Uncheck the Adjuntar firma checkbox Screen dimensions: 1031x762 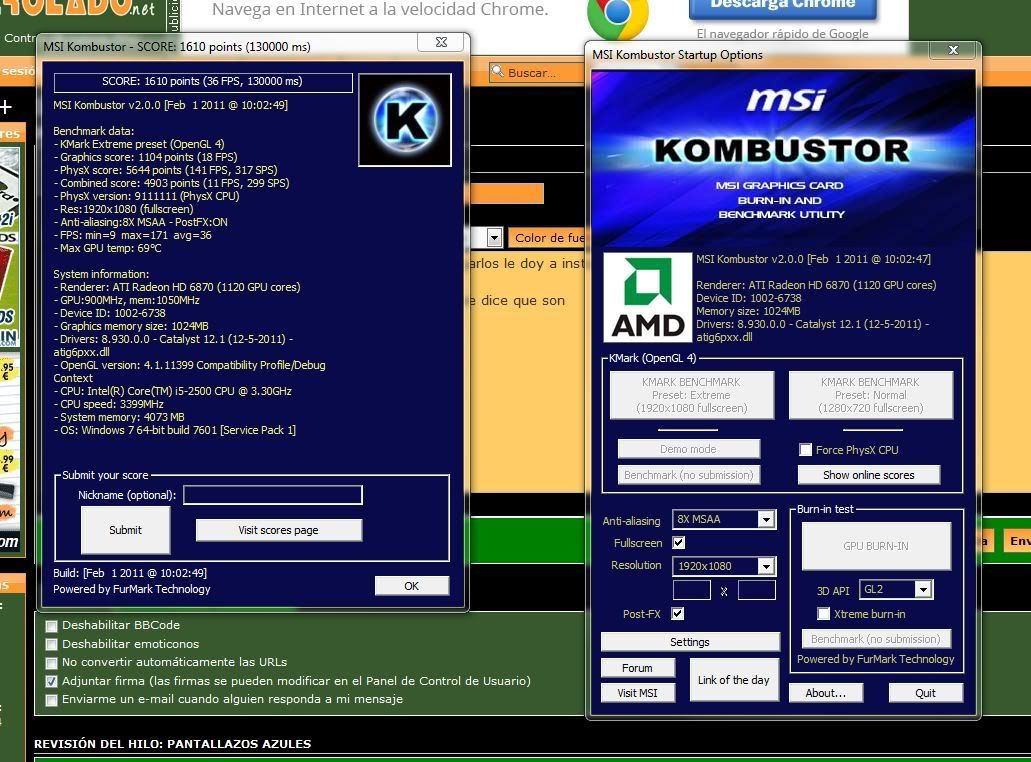click(x=51, y=681)
